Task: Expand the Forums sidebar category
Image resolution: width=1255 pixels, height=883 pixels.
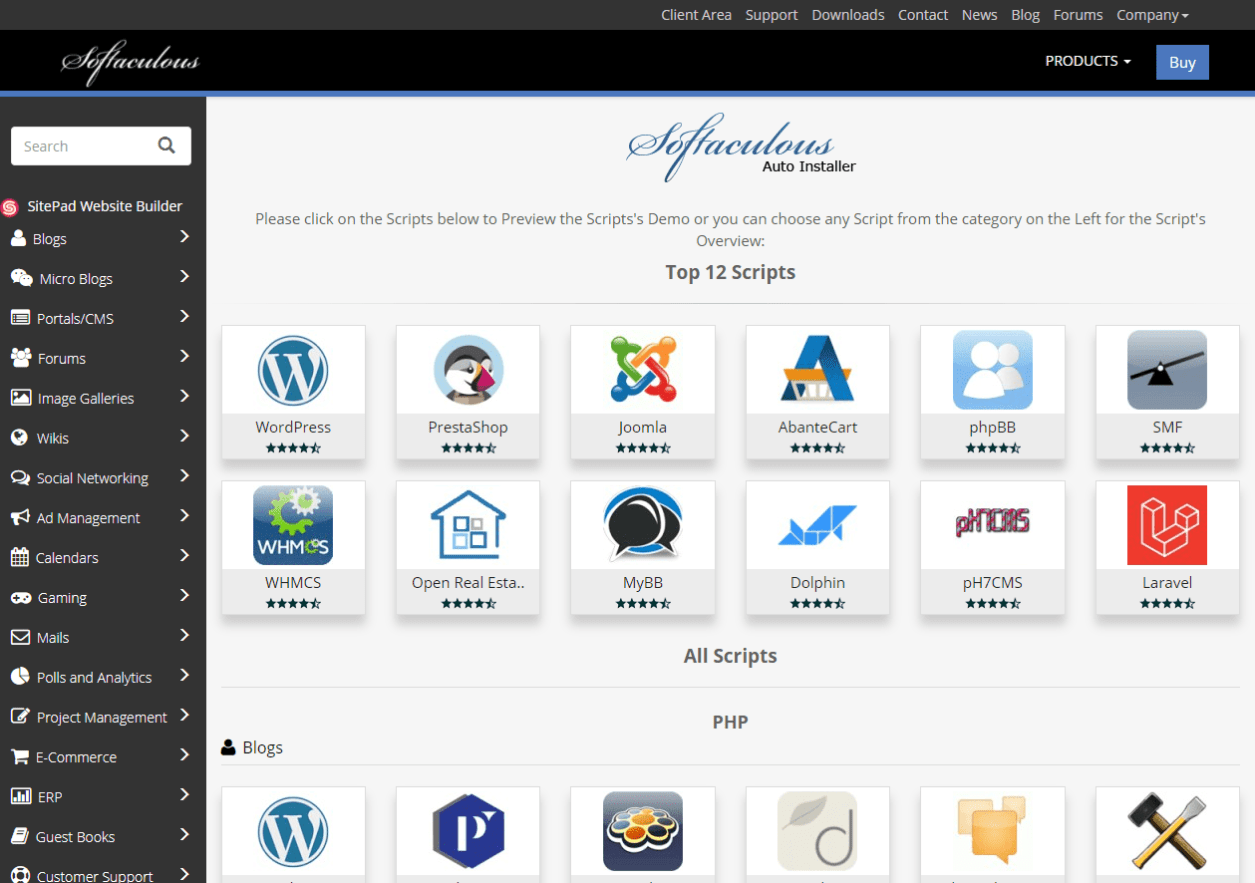Action: pos(184,357)
